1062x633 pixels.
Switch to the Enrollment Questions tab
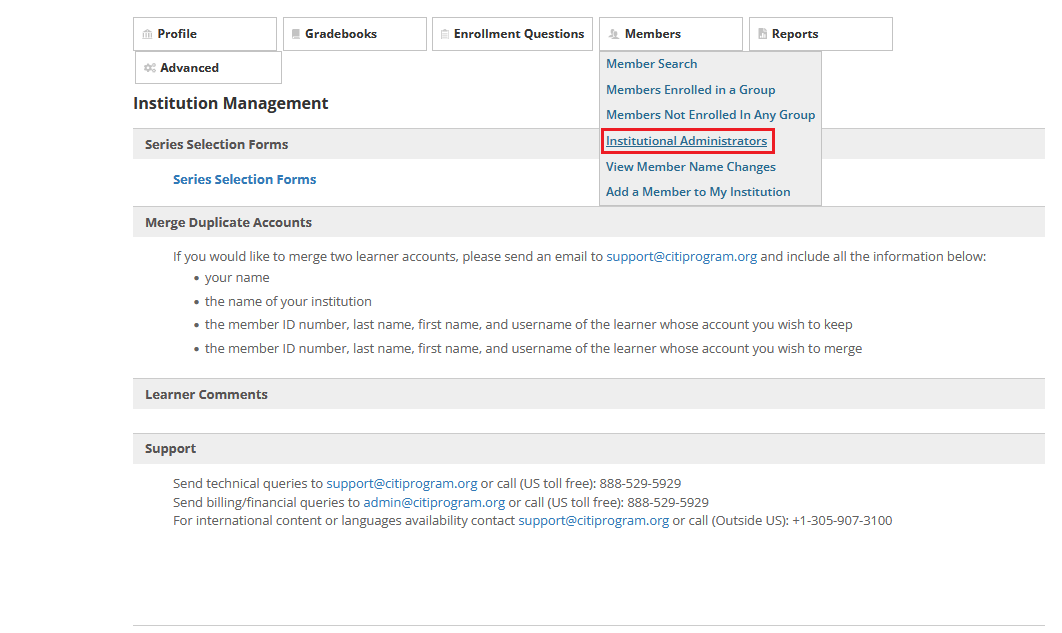(x=512, y=34)
